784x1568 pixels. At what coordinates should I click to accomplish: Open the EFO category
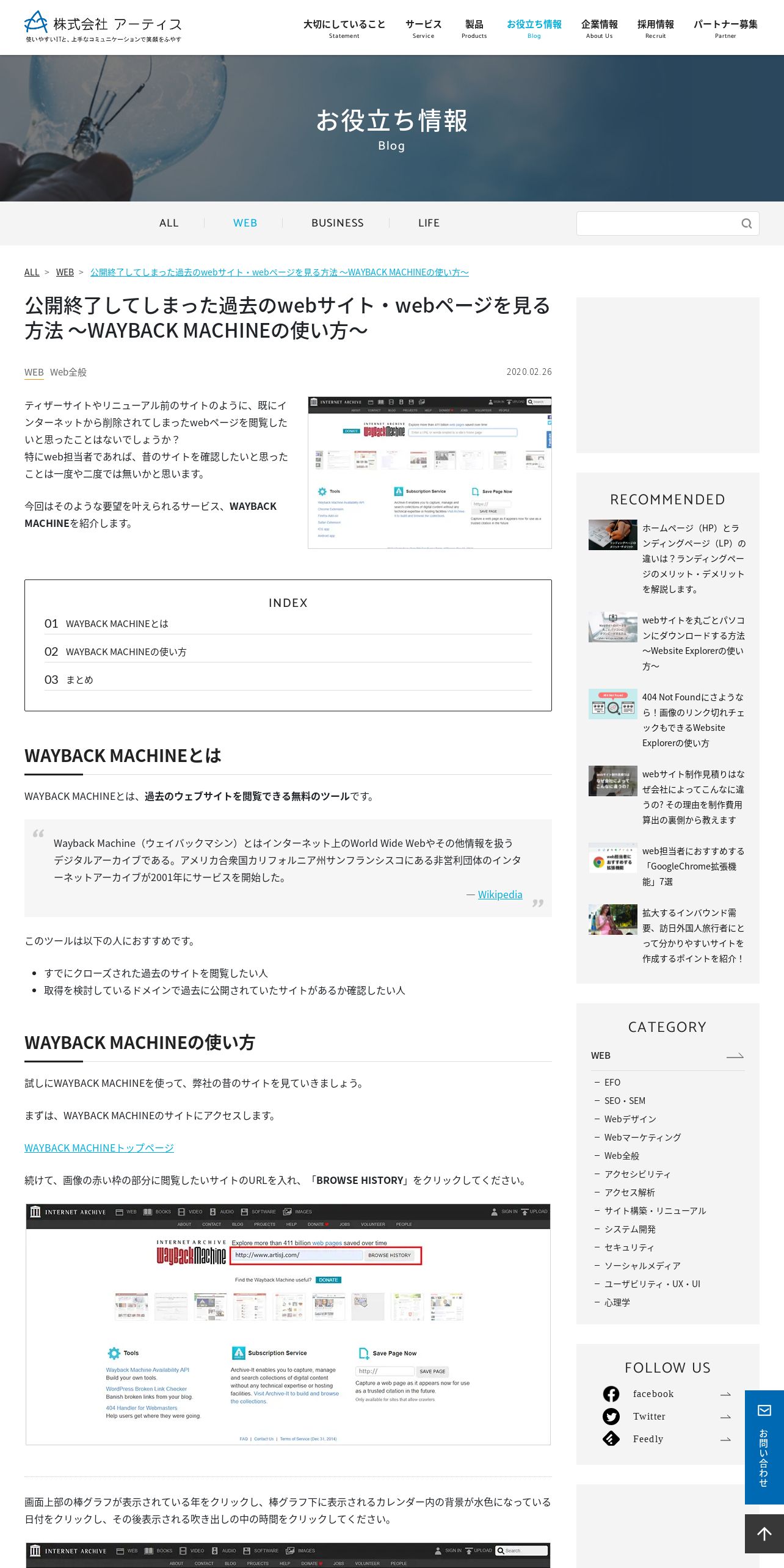pyautogui.click(x=612, y=1083)
